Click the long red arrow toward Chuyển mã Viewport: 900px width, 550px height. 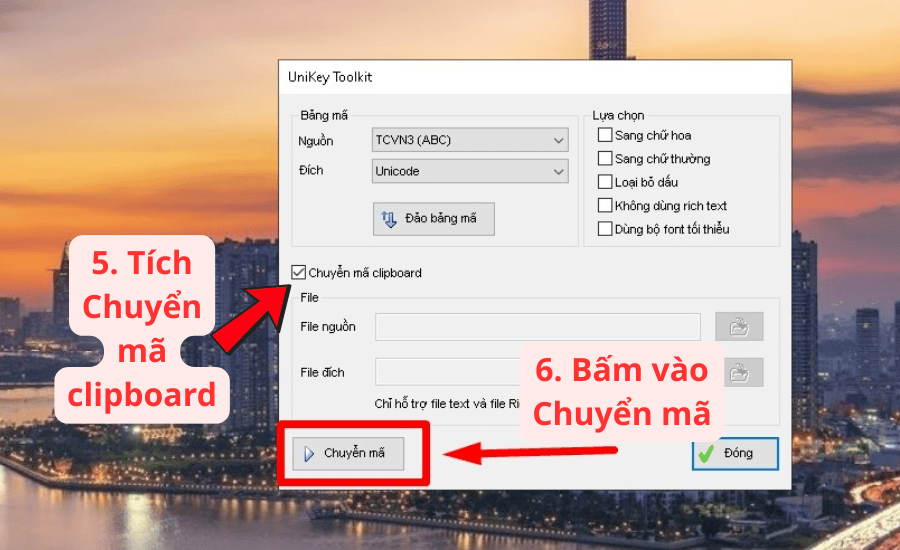(x=530, y=454)
